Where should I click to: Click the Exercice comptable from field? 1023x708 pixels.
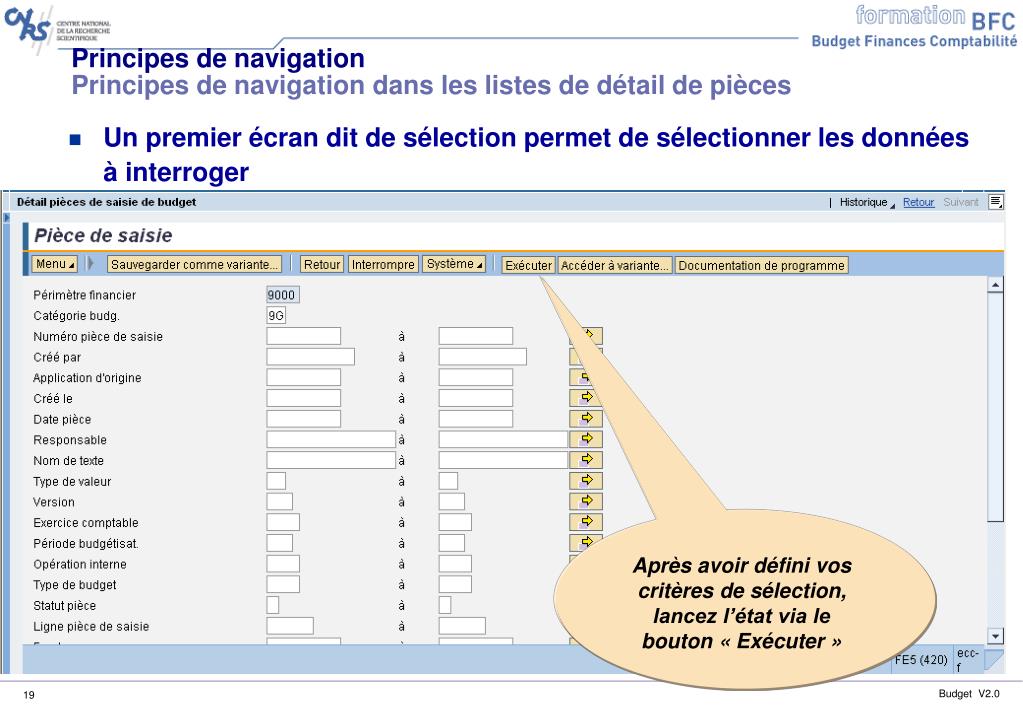(283, 522)
